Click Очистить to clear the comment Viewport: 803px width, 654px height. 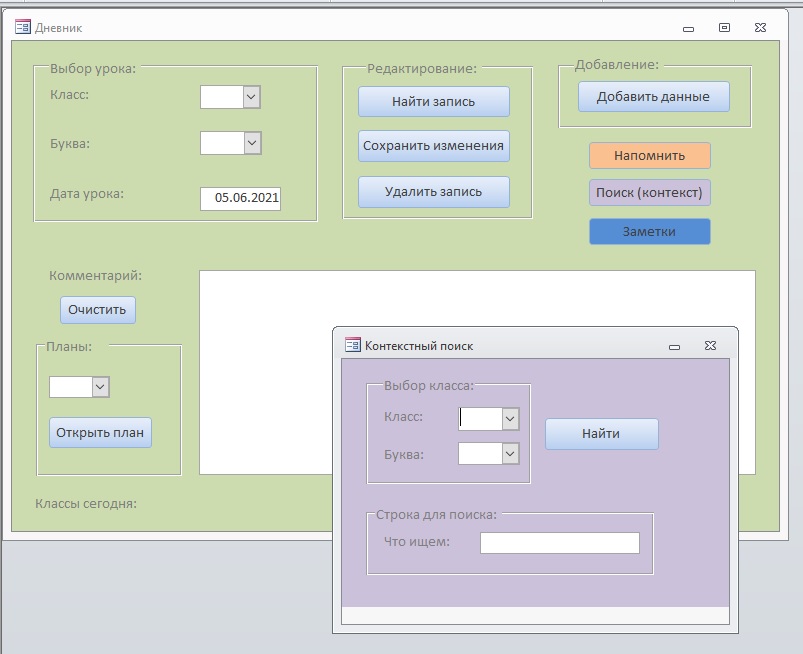point(98,310)
